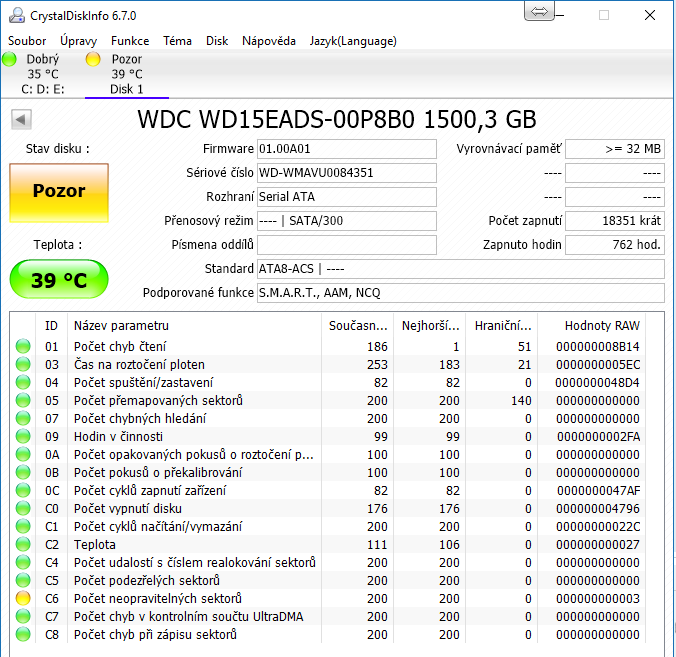Viewport: 676px width, 657px height.
Task: Click green status icon for attribute C5
Action: (x=23, y=580)
